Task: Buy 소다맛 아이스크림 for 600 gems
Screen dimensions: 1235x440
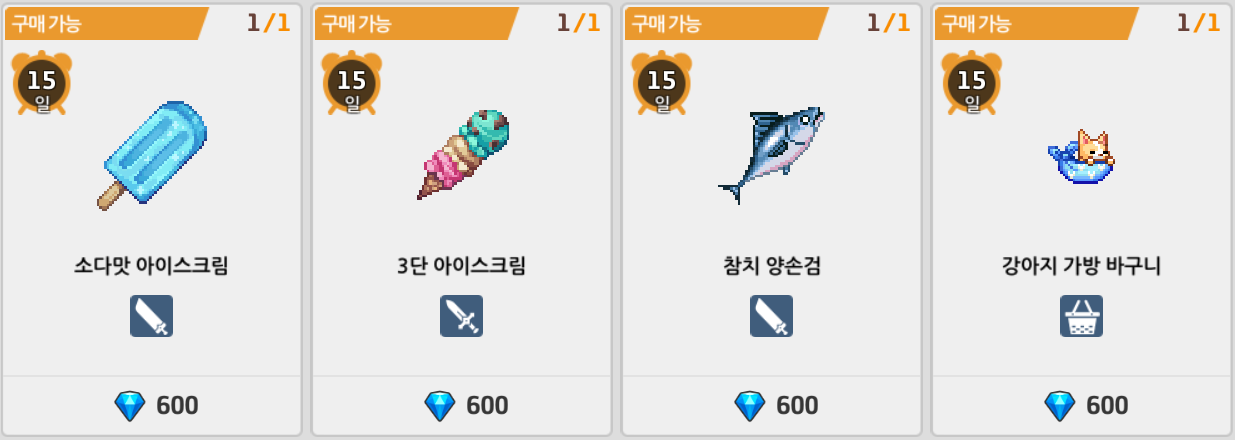Action: (152, 405)
